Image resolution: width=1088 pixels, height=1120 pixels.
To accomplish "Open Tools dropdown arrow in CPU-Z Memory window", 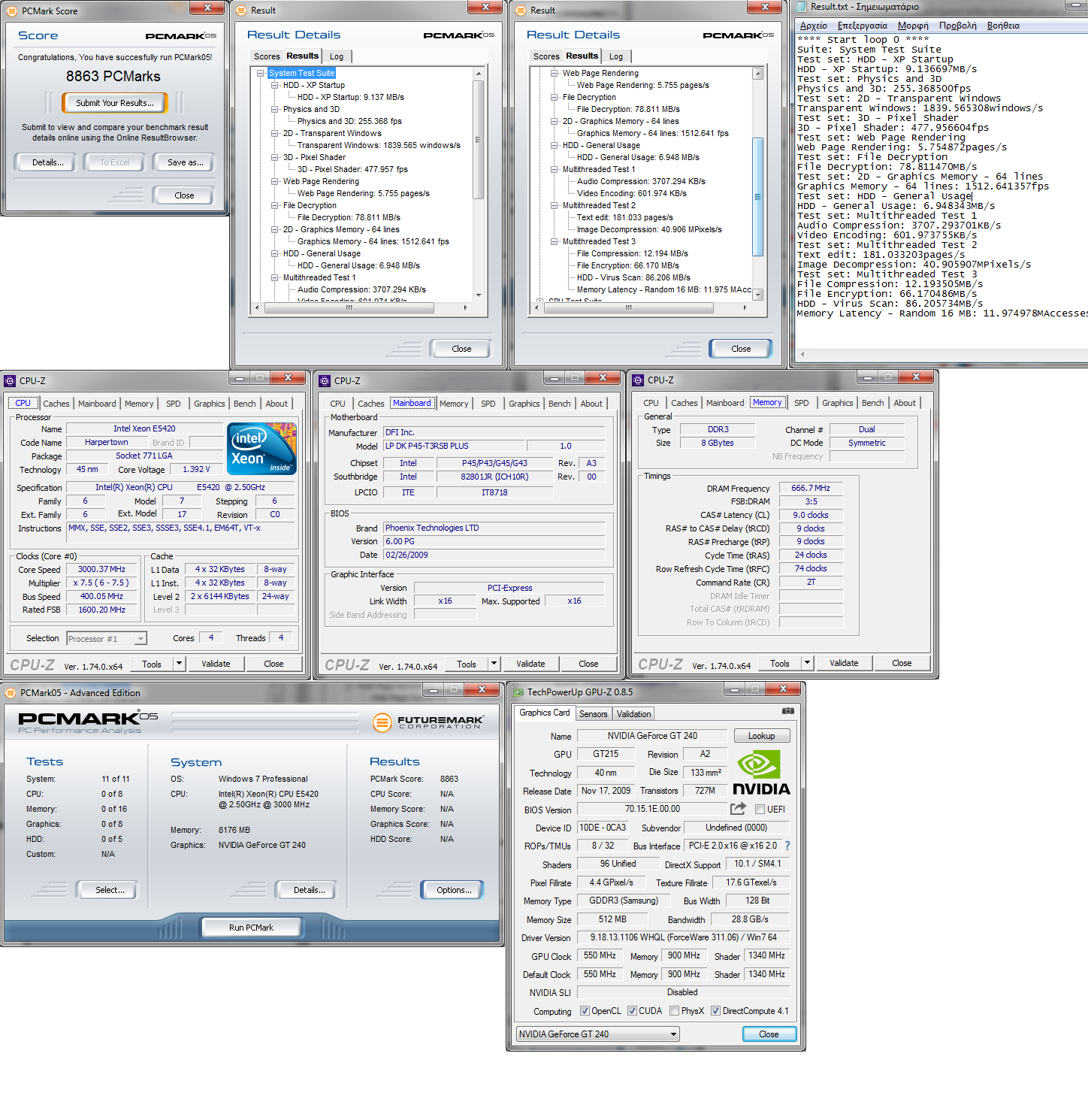I will pos(807,663).
